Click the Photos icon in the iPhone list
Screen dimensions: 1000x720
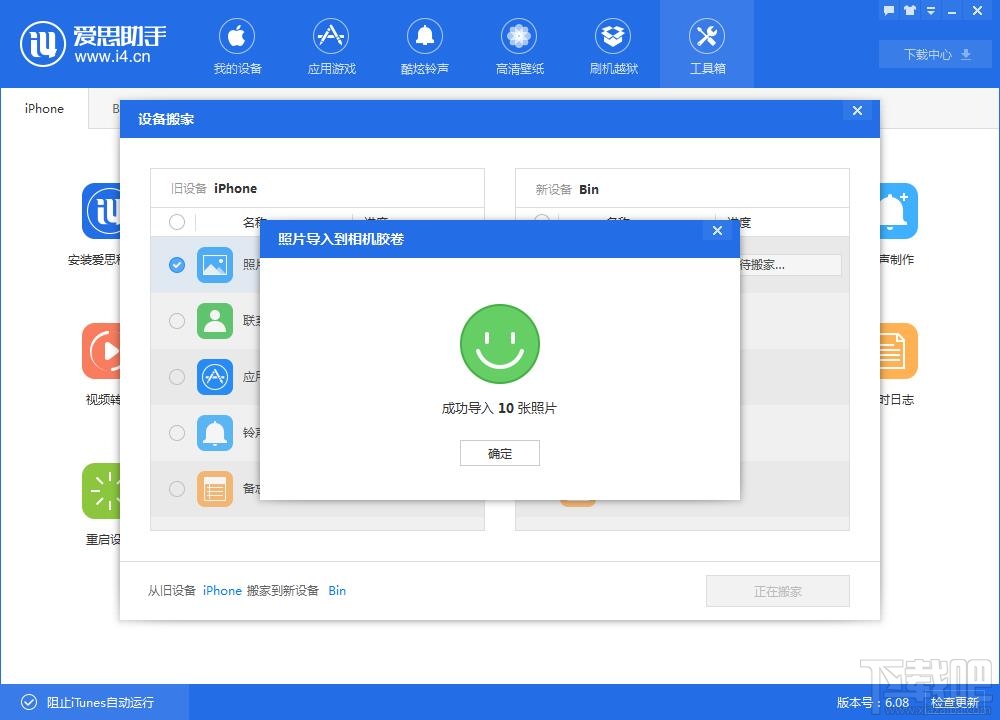[x=215, y=265]
